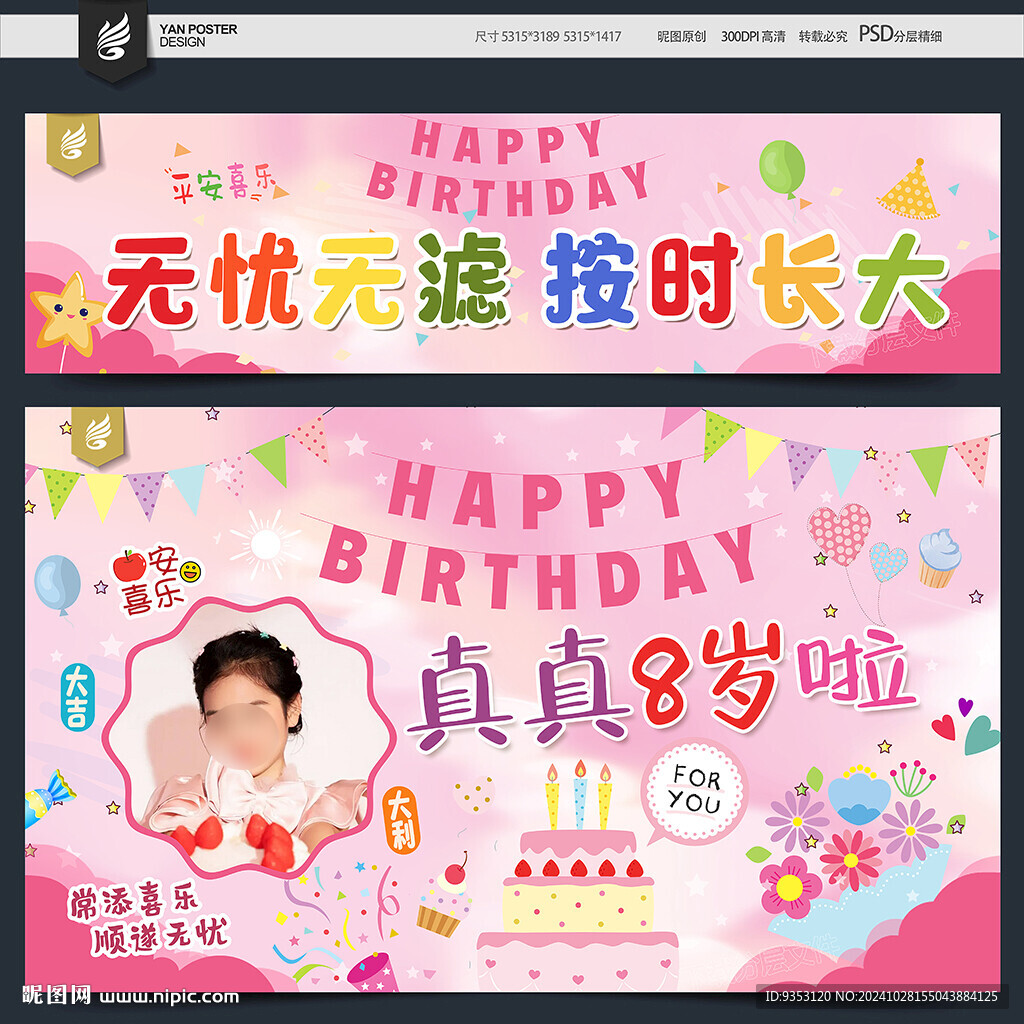
Task: Click the pink polka-dot heart balloon
Action: (839, 533)
